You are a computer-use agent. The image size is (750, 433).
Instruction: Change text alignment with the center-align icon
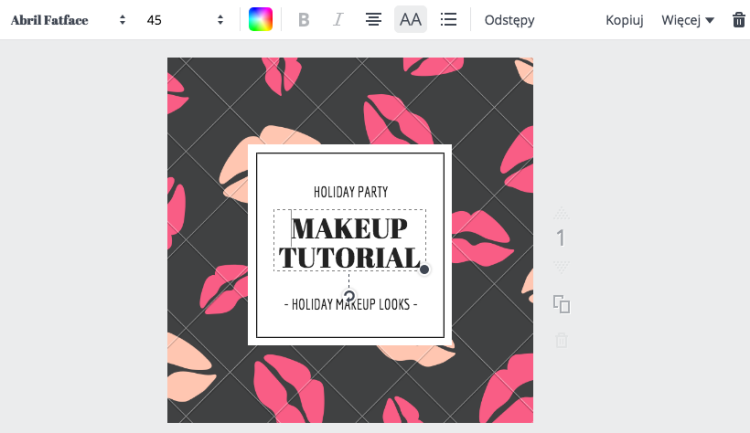(374, 20)
